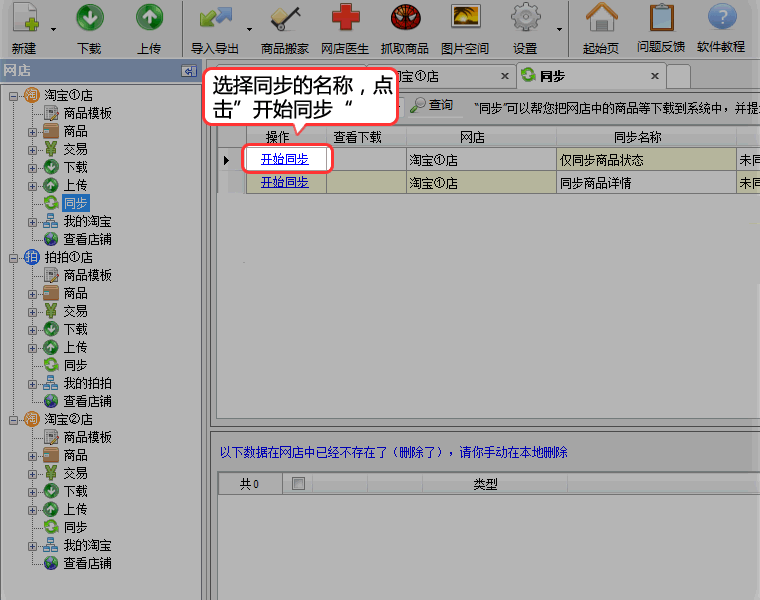This screenshot has height=600, width=760.
Task: Click the 类型 column header
Action: 495,484
